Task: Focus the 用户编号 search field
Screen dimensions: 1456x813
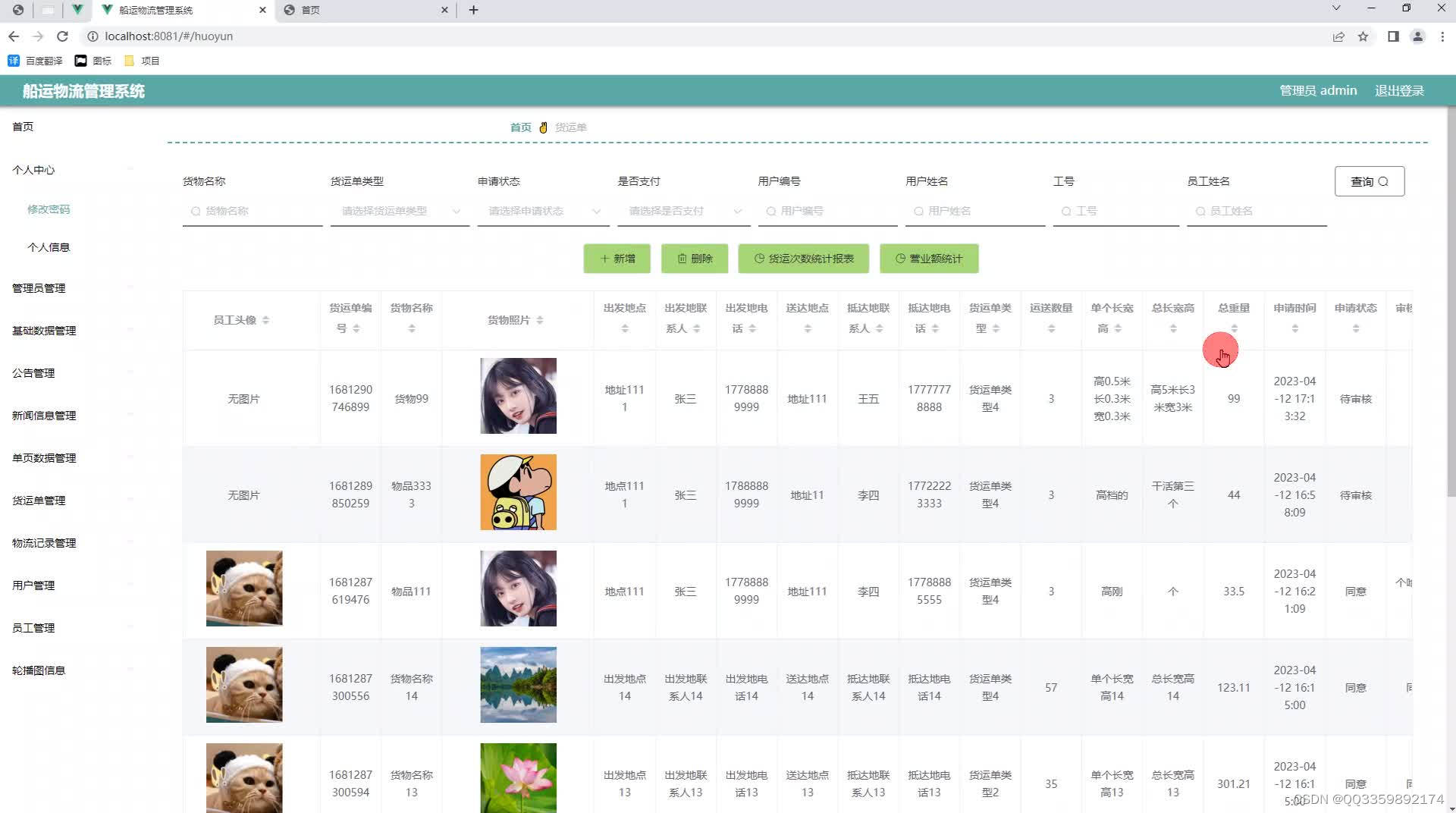Action: pyautogui.click(x=828, y=212)
